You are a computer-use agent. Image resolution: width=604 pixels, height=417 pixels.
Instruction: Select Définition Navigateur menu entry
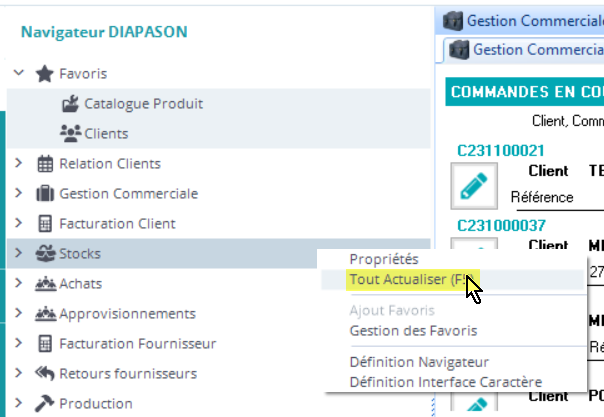click(419, 362)
